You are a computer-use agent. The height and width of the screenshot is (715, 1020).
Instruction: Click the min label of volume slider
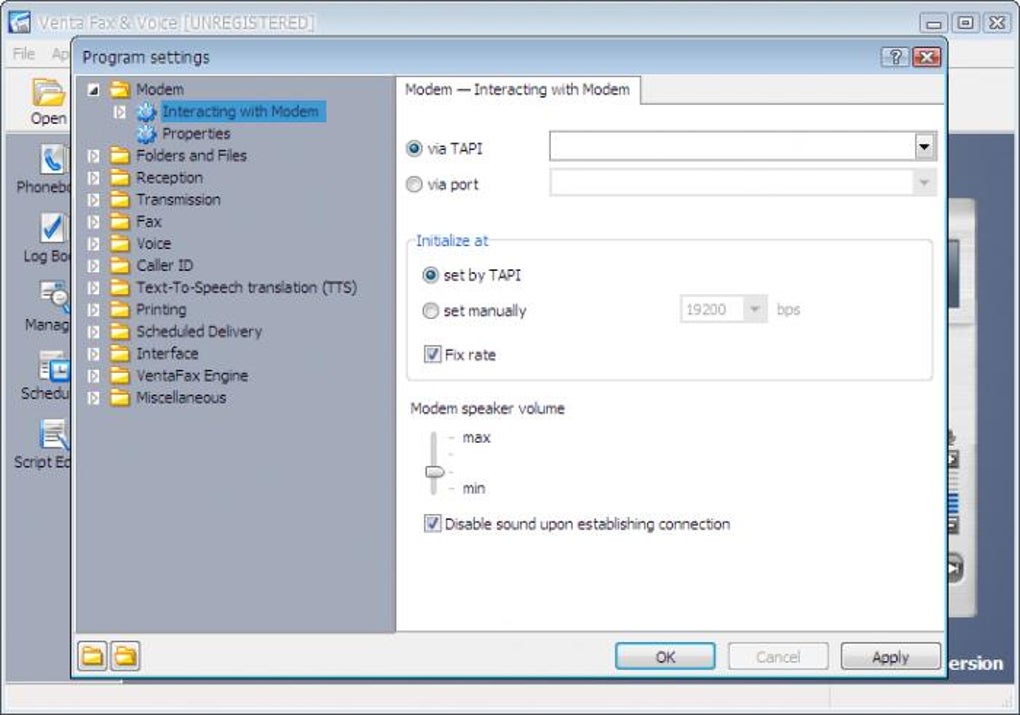[474, 488]
